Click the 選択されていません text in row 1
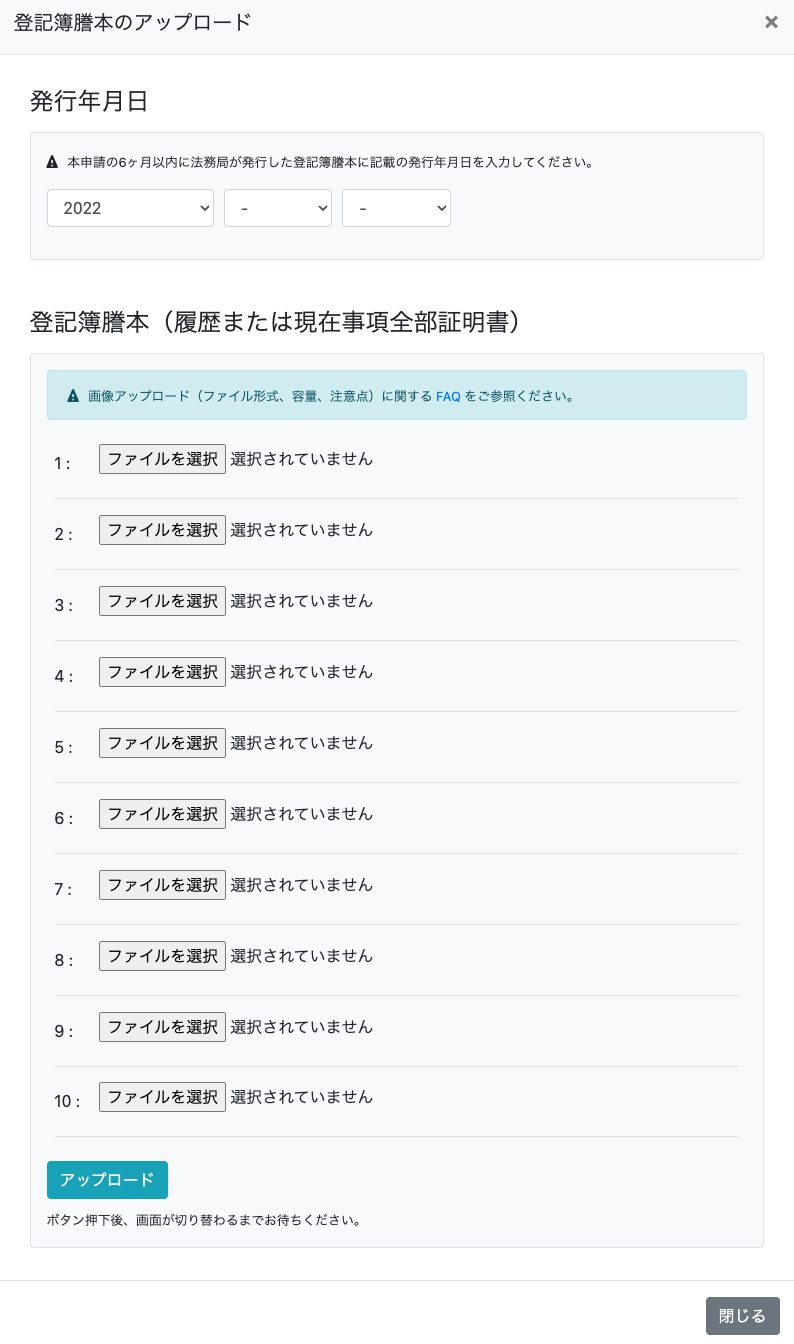Viewport: 794px width, 1344px height. [x=302, y=459]
